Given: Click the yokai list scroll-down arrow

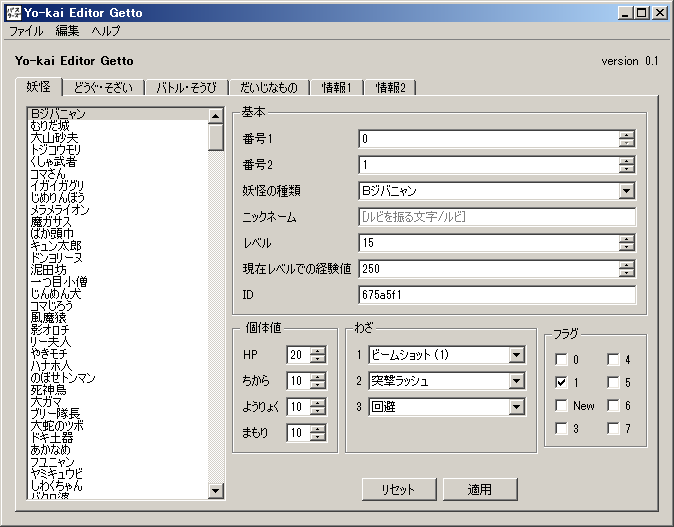Looking at the screenshot, I should [x=215, y=490].
